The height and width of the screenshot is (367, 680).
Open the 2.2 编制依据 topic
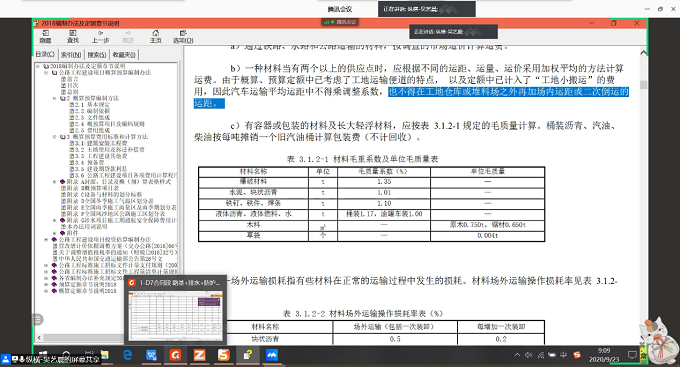point(92,111)
